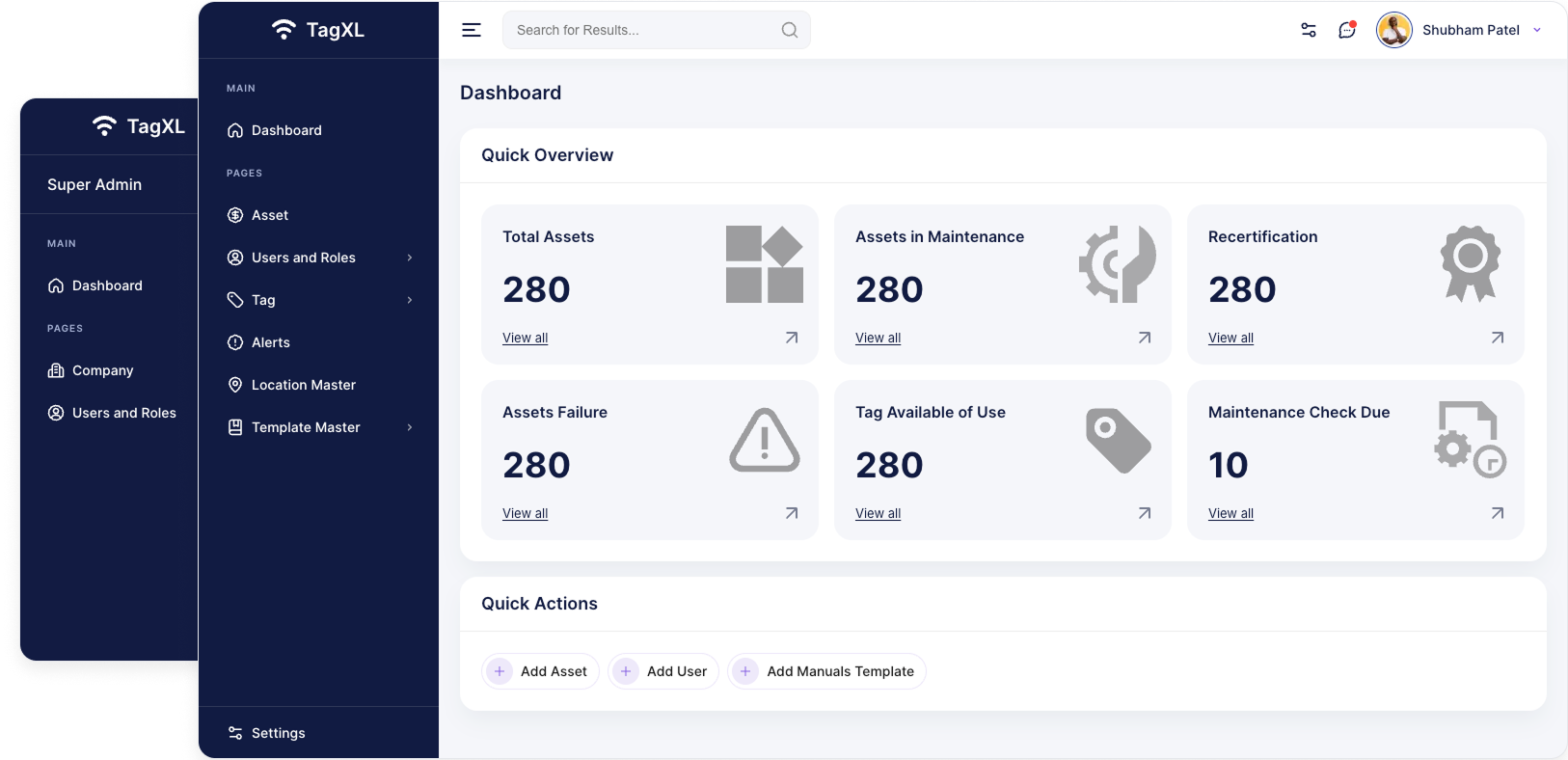Expand the Tag submenu chevron

pos(410,300)
